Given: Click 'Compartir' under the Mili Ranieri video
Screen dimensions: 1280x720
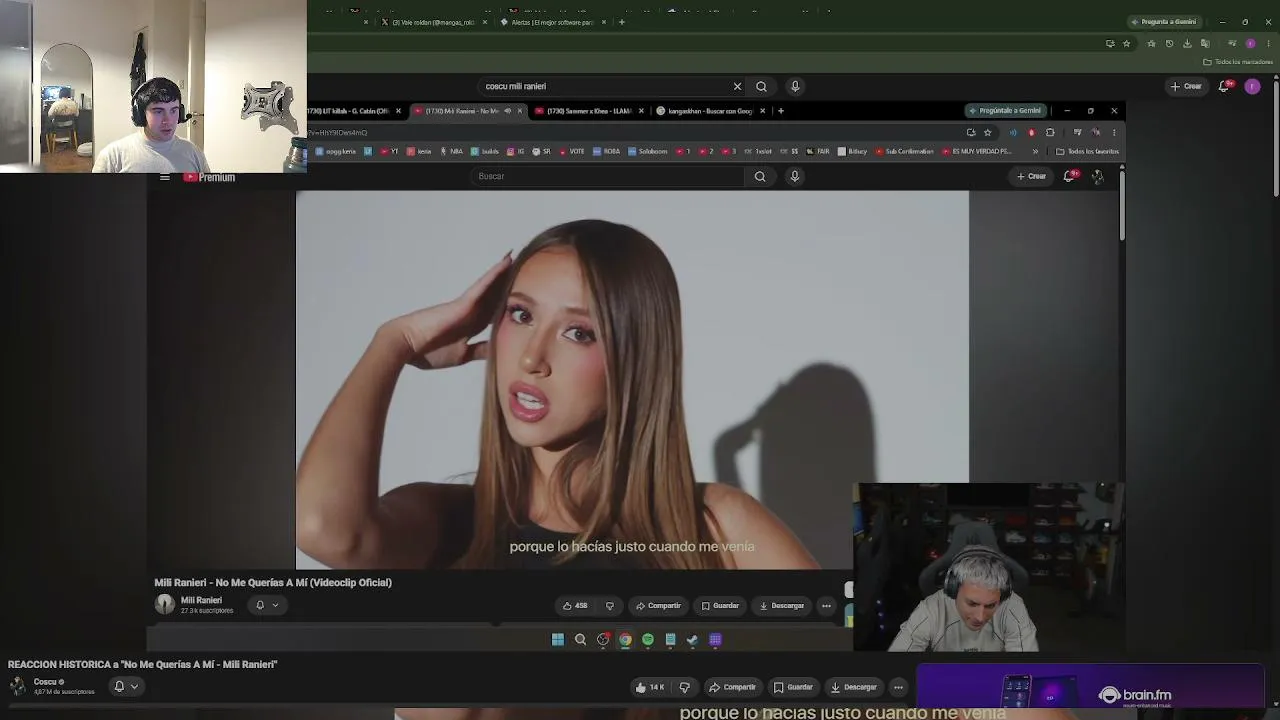Looking at the screenshot, I should point(658,605).
